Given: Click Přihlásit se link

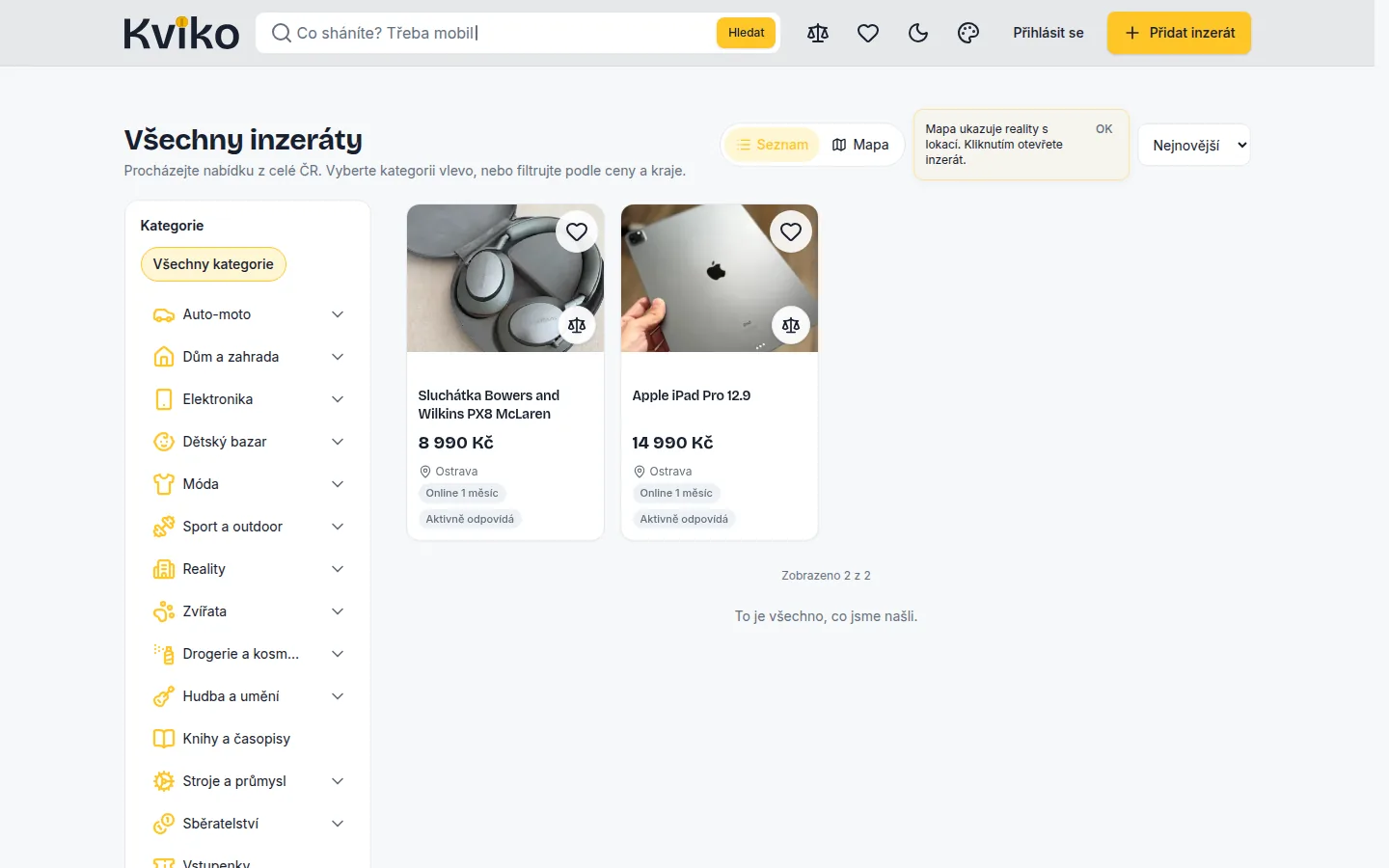Looking at the screenshot, I should [x=1049, y=33].
